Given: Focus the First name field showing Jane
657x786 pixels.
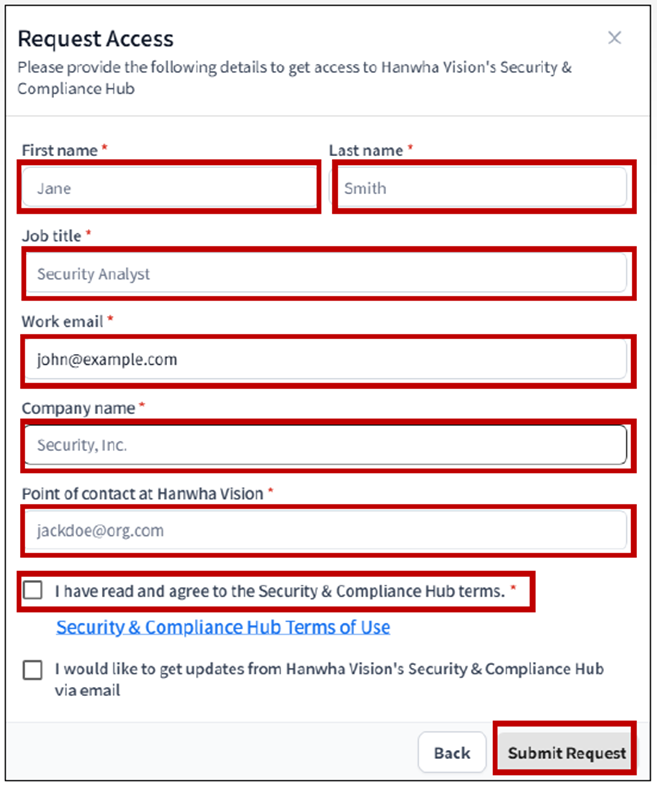Looking at the screenshot, I should tap(169, 187).
